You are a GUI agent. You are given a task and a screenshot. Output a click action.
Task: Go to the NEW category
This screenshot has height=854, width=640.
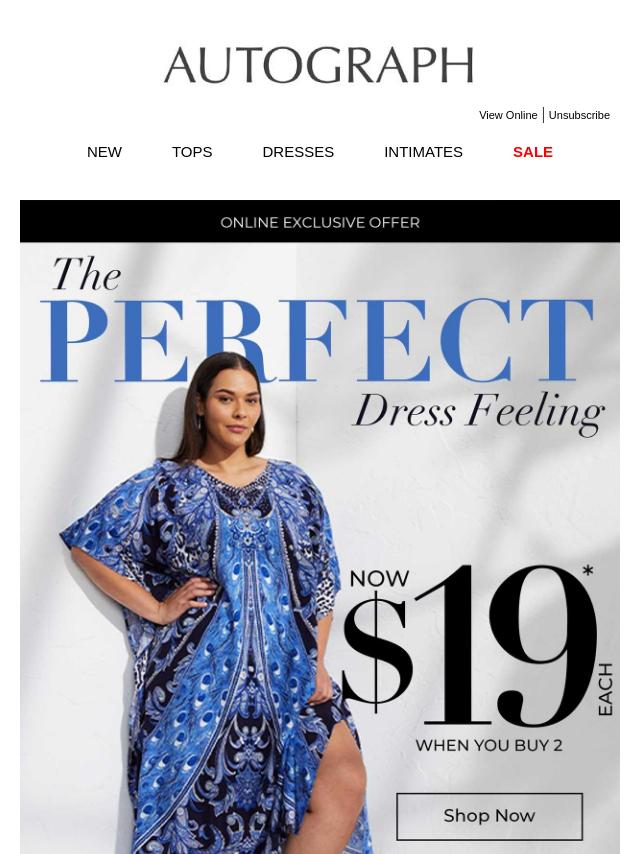tap(104, 152)
